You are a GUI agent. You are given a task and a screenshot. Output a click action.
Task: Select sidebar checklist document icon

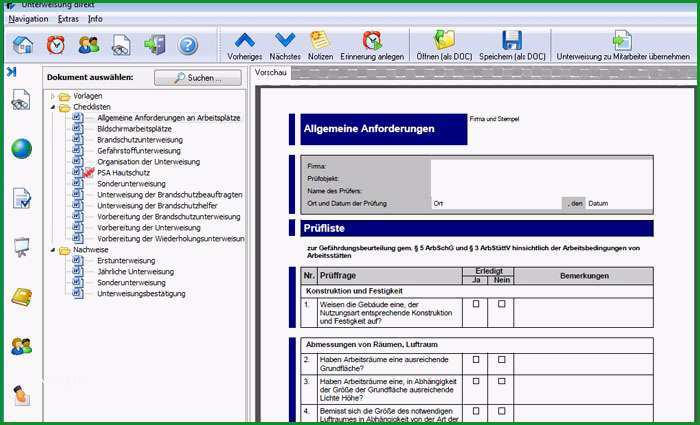point(21,198)
